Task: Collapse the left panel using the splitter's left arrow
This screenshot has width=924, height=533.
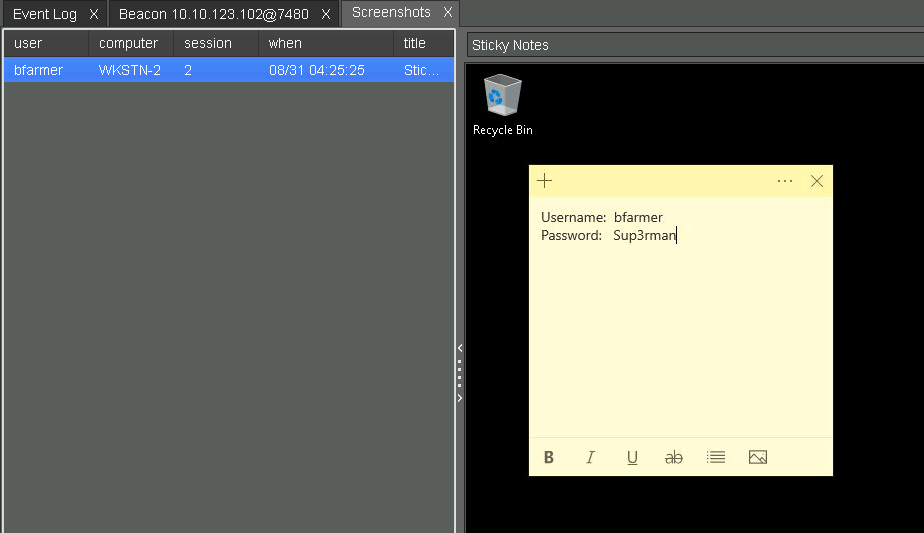Action: (x=460, y=348)
